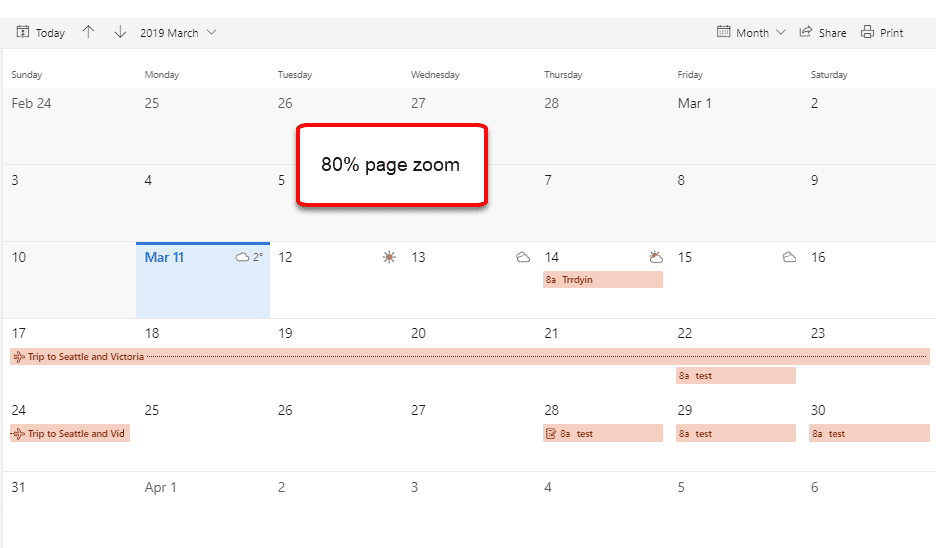The height and width of the screenshot is (548, 936).
Task: Click the partly sunny icon on March 14
Action: [x=655, y=257]
